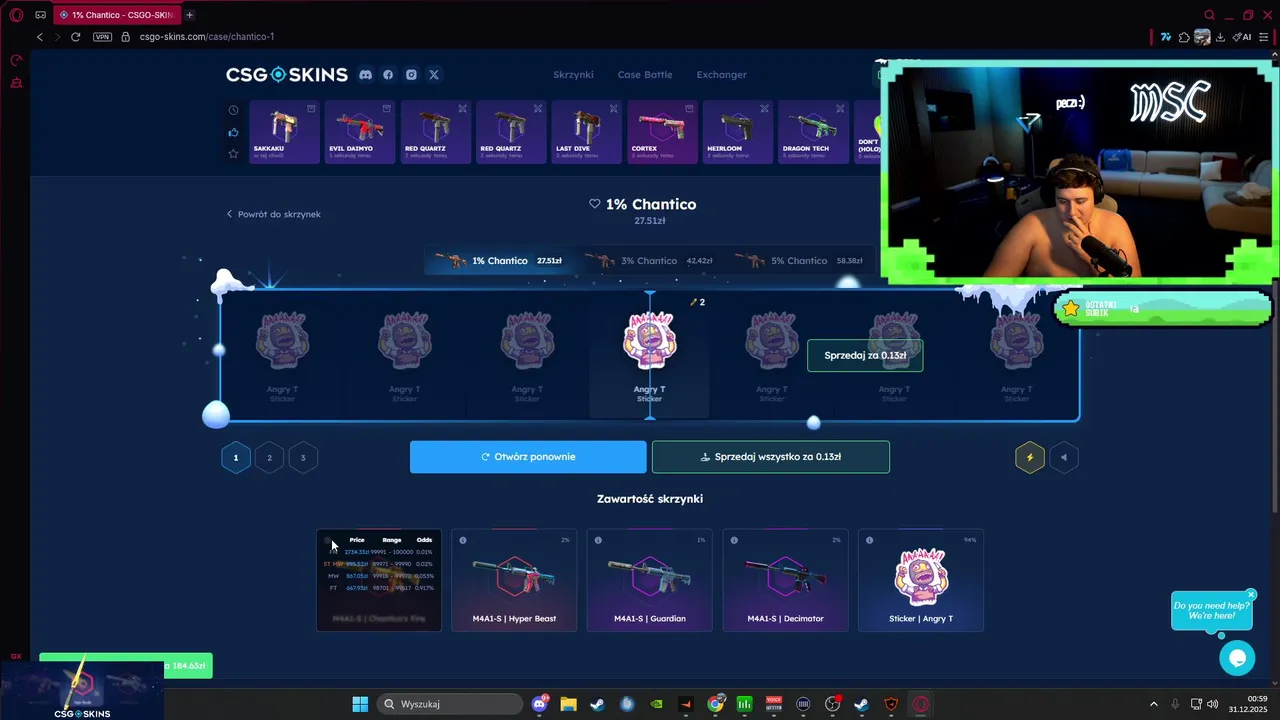Open M4A1-S Guardian item card
The image size is (1280, 720).
coord(650,580)
